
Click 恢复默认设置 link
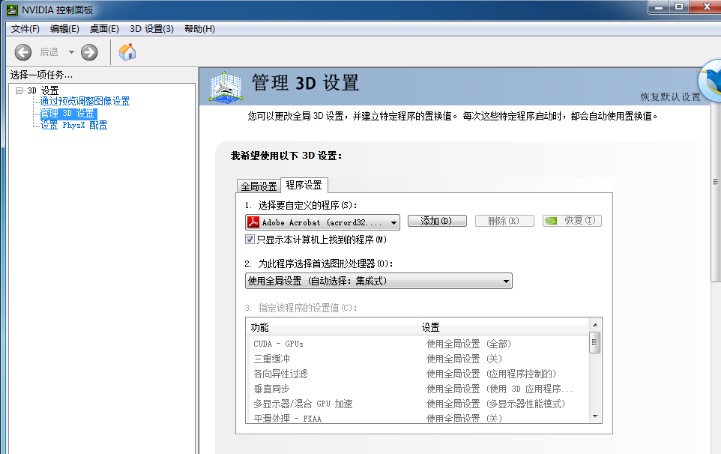[x=670, y=97]
